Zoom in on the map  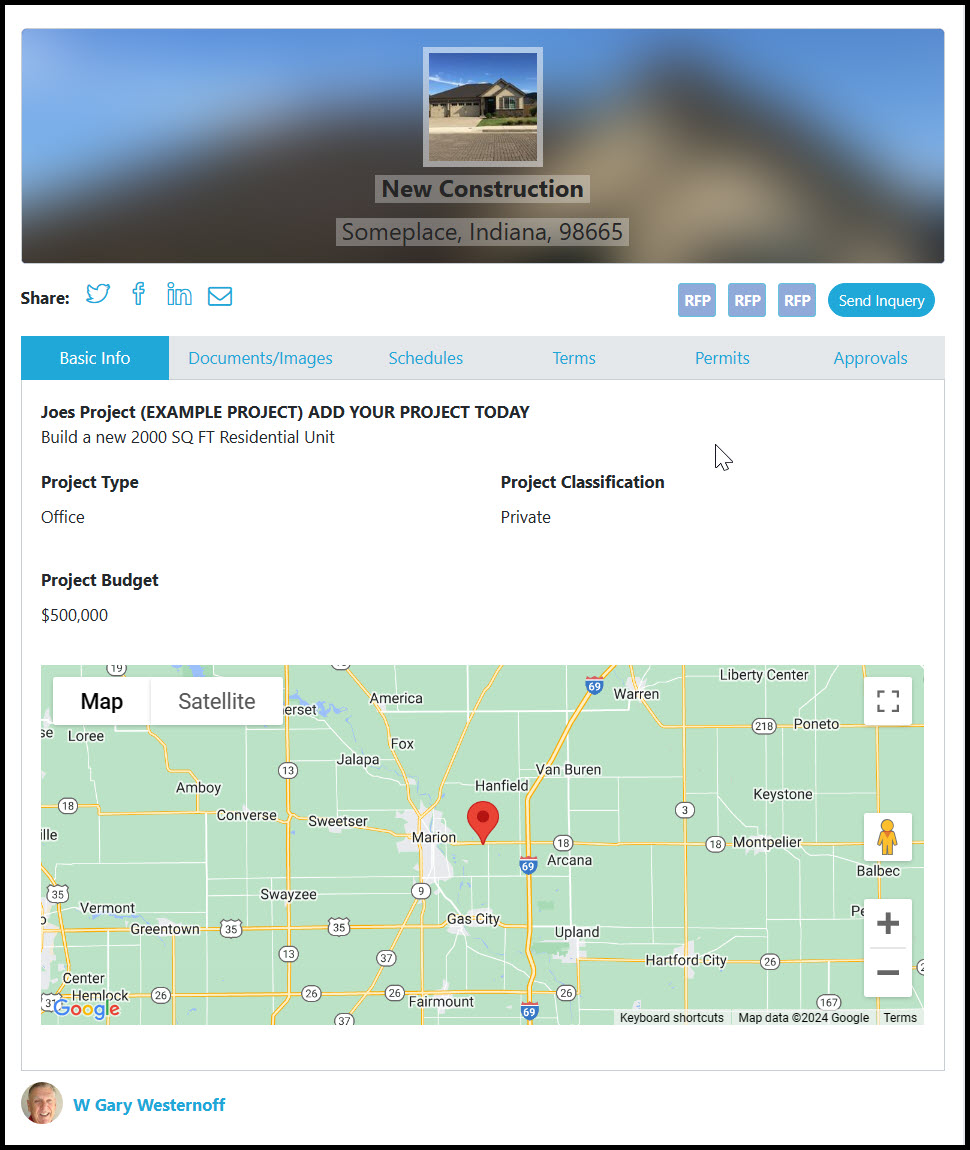click(887, 923)
